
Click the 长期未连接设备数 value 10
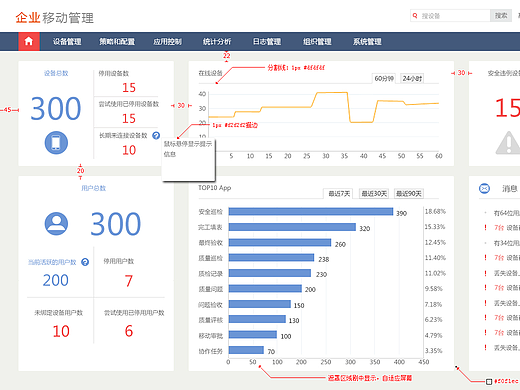pos(129,150)
